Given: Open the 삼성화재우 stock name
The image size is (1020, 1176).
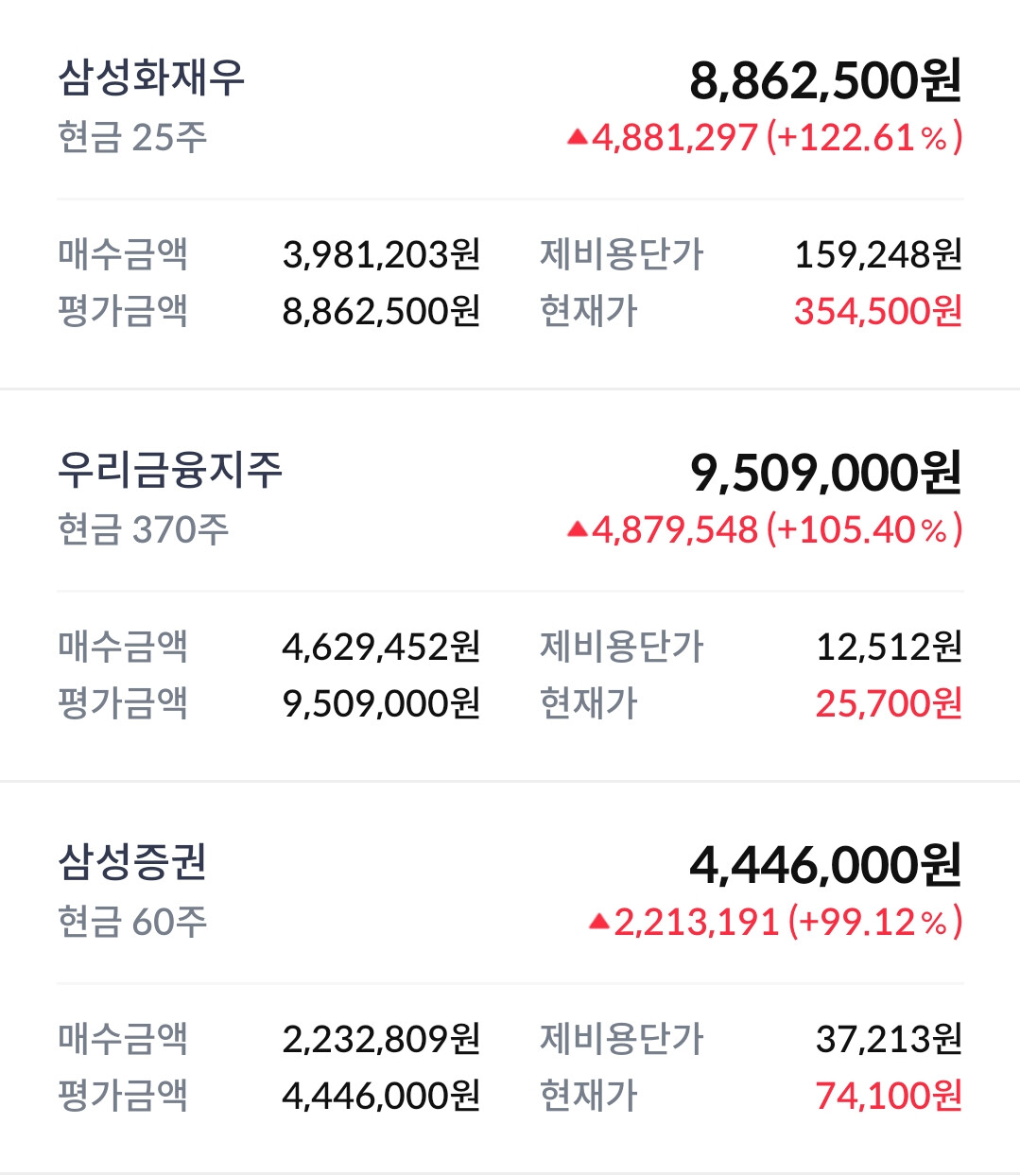Looking at the screenshot, I should point(151,78).
